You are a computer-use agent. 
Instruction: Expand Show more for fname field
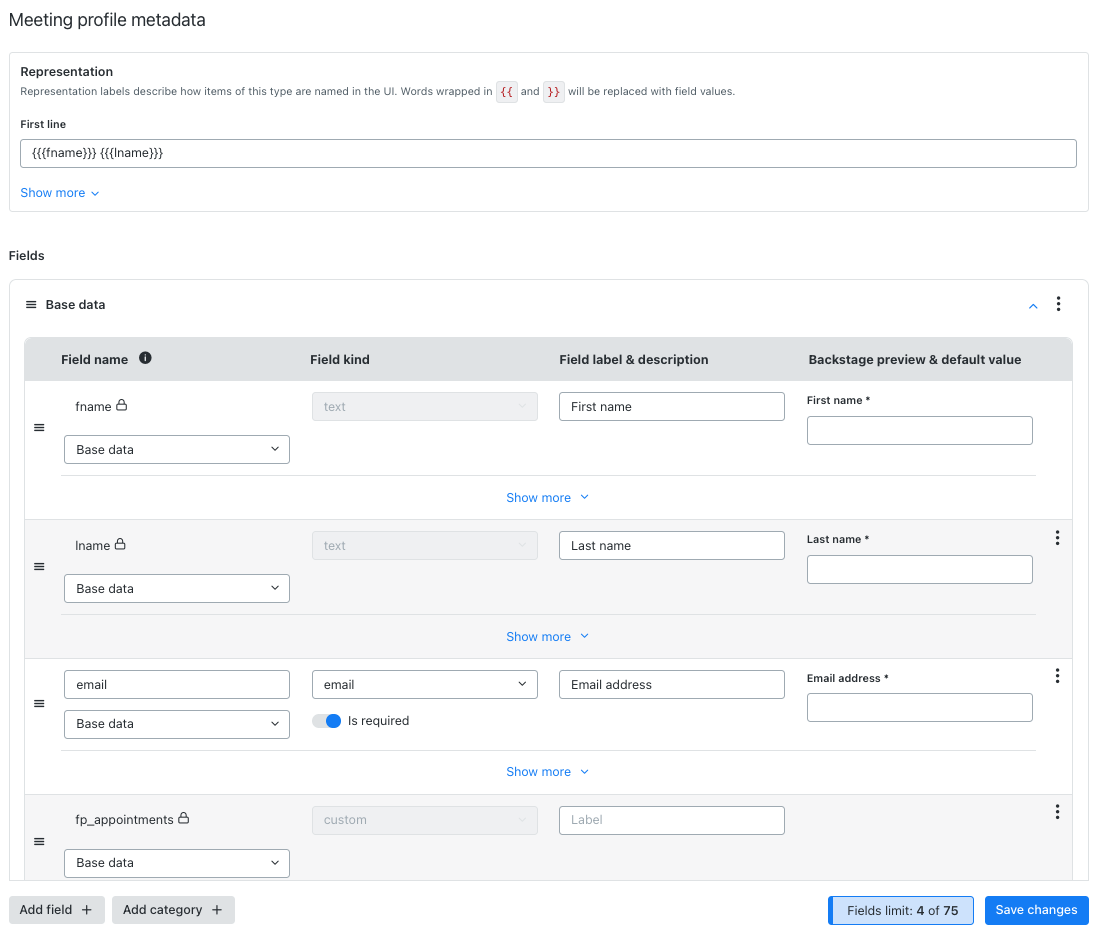pyautogui.click(x=548, y=498)
